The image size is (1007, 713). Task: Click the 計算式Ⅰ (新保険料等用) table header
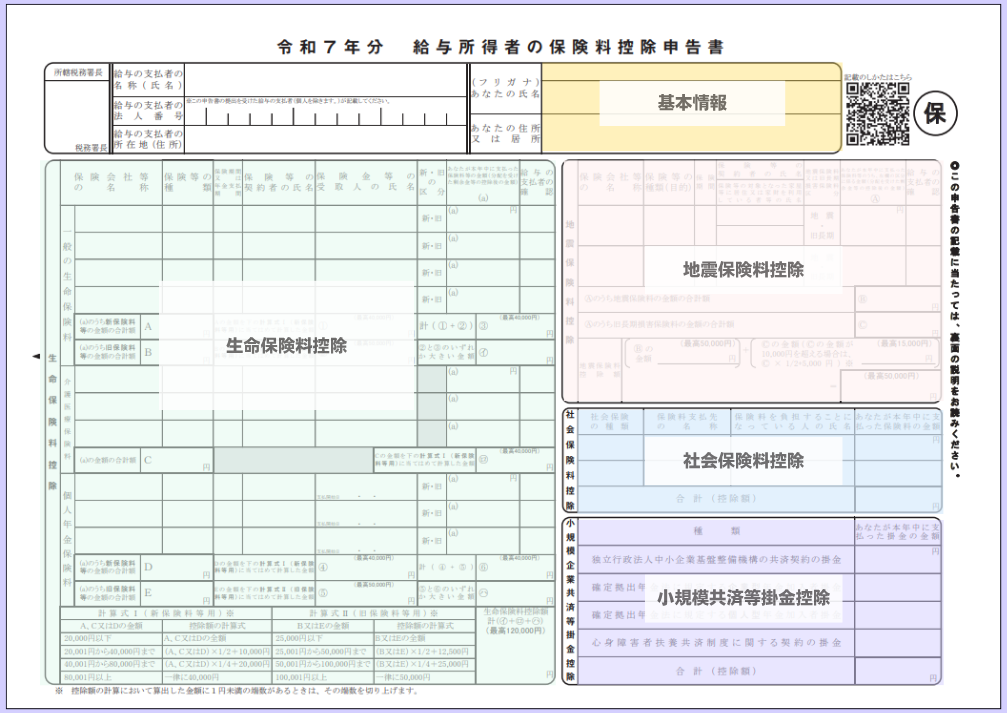coord(166,612)
